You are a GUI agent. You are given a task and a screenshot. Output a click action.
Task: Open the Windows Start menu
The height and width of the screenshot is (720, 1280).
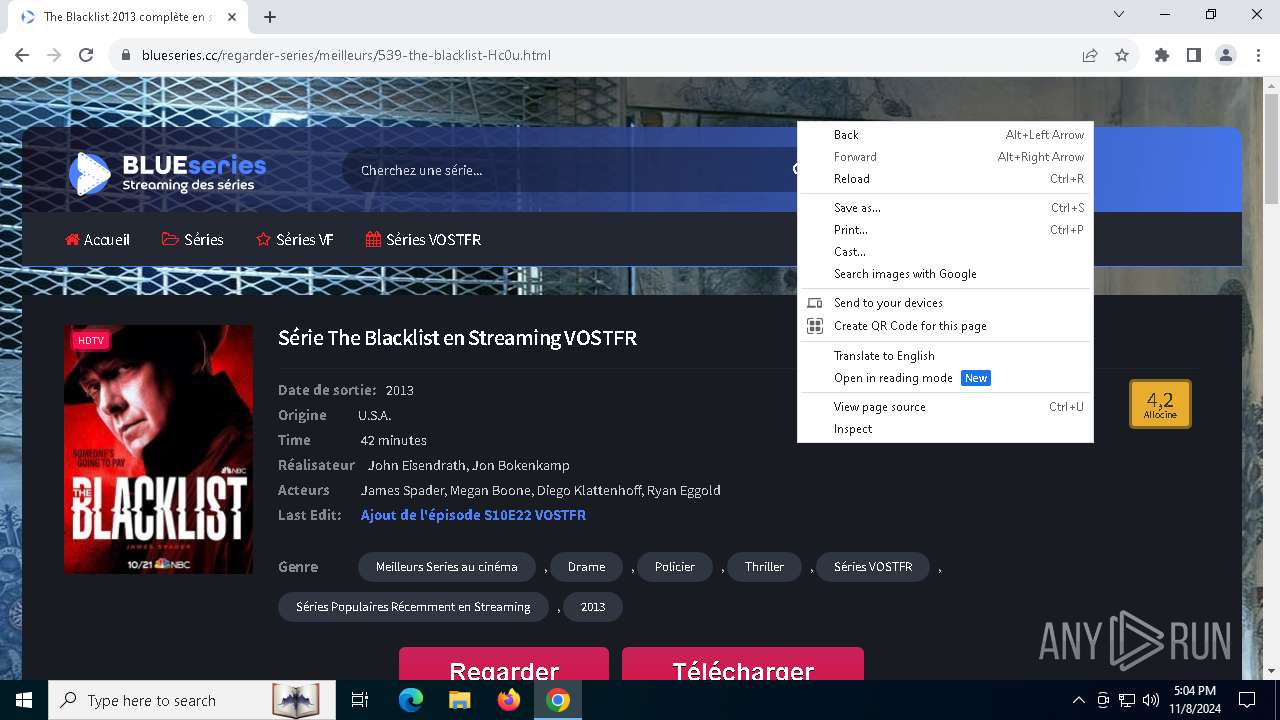tap(23, 700)
